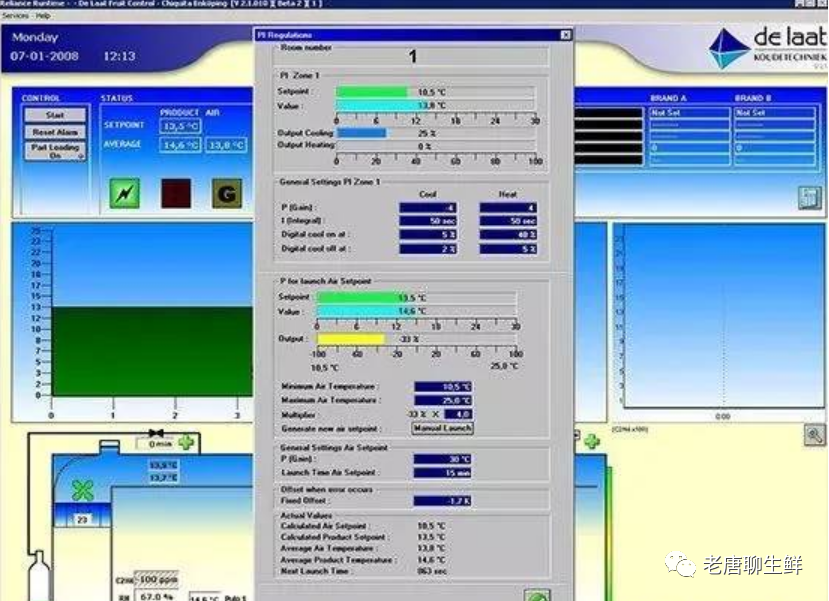Click the de laat Koudetechniek logo
Screen dimensions: 829x601
pos(768,48)
